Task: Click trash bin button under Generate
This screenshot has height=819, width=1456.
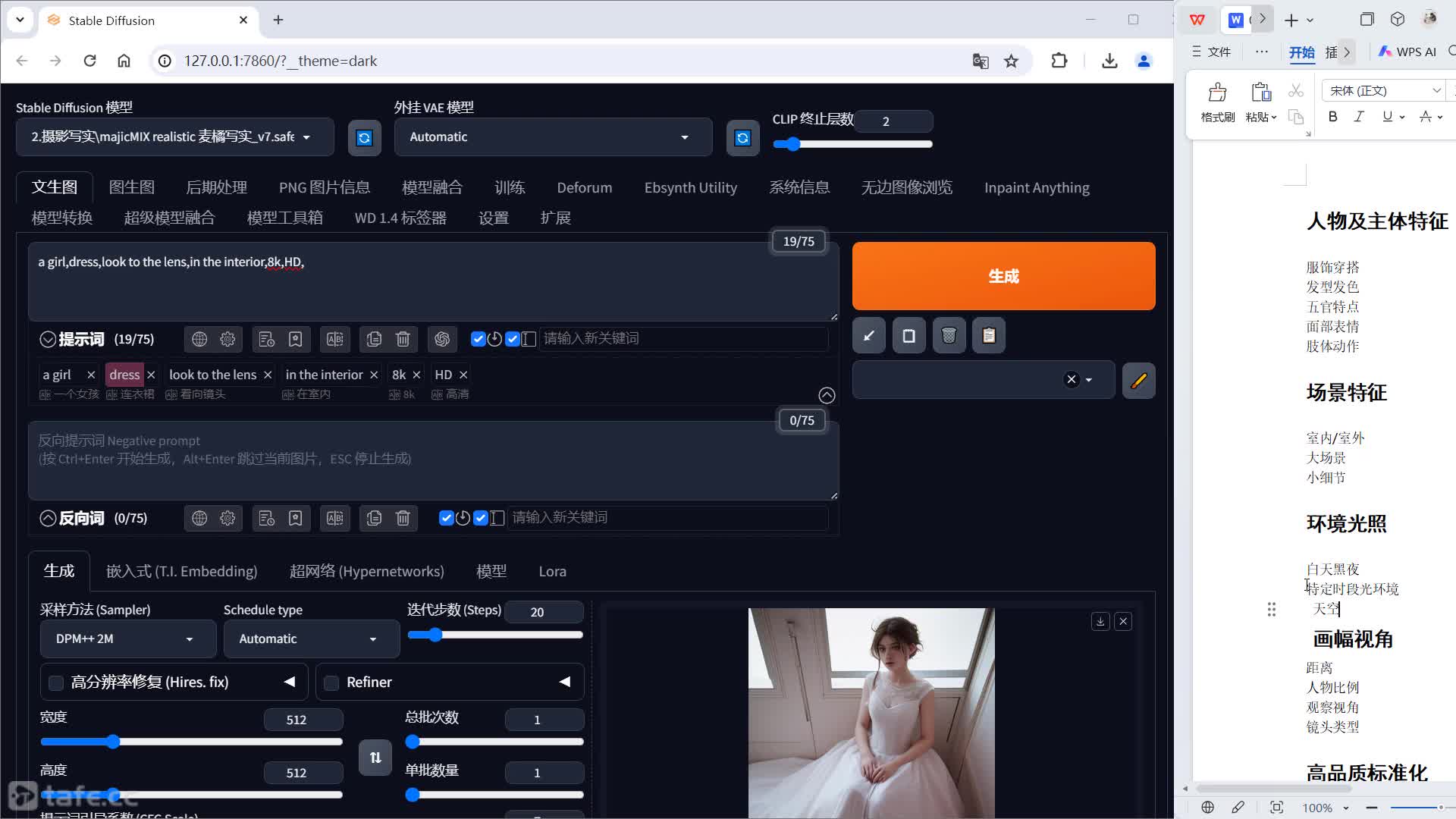Action: pyautogui.click(x=949, y=335)
